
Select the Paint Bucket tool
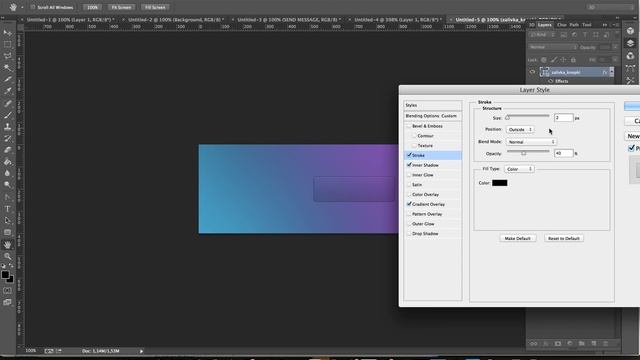[x=7, y=162]
